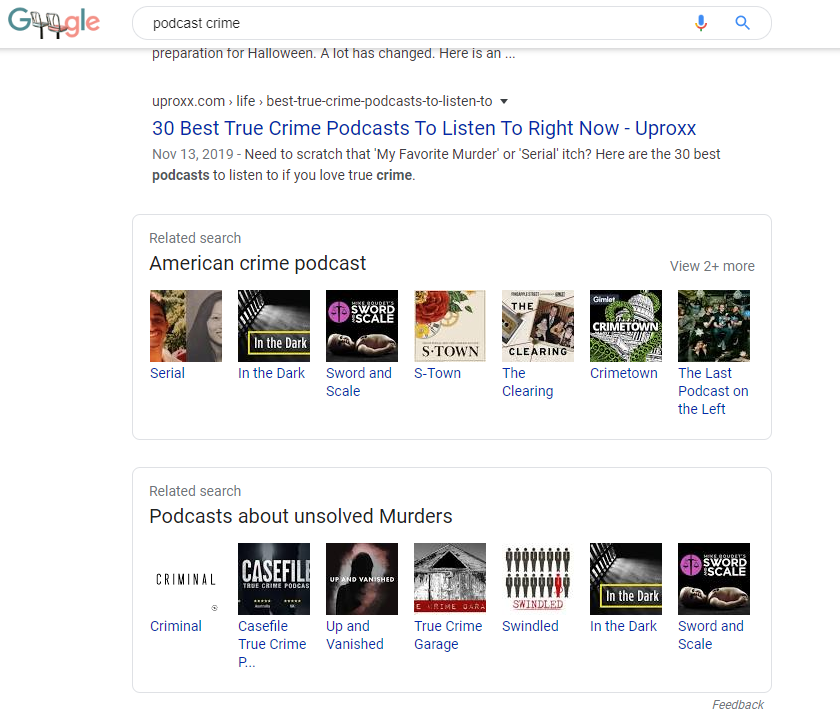Screen dimensions: 840x722
Task: Open The Last Podcast on the Left link
Action: coord(713,391)
